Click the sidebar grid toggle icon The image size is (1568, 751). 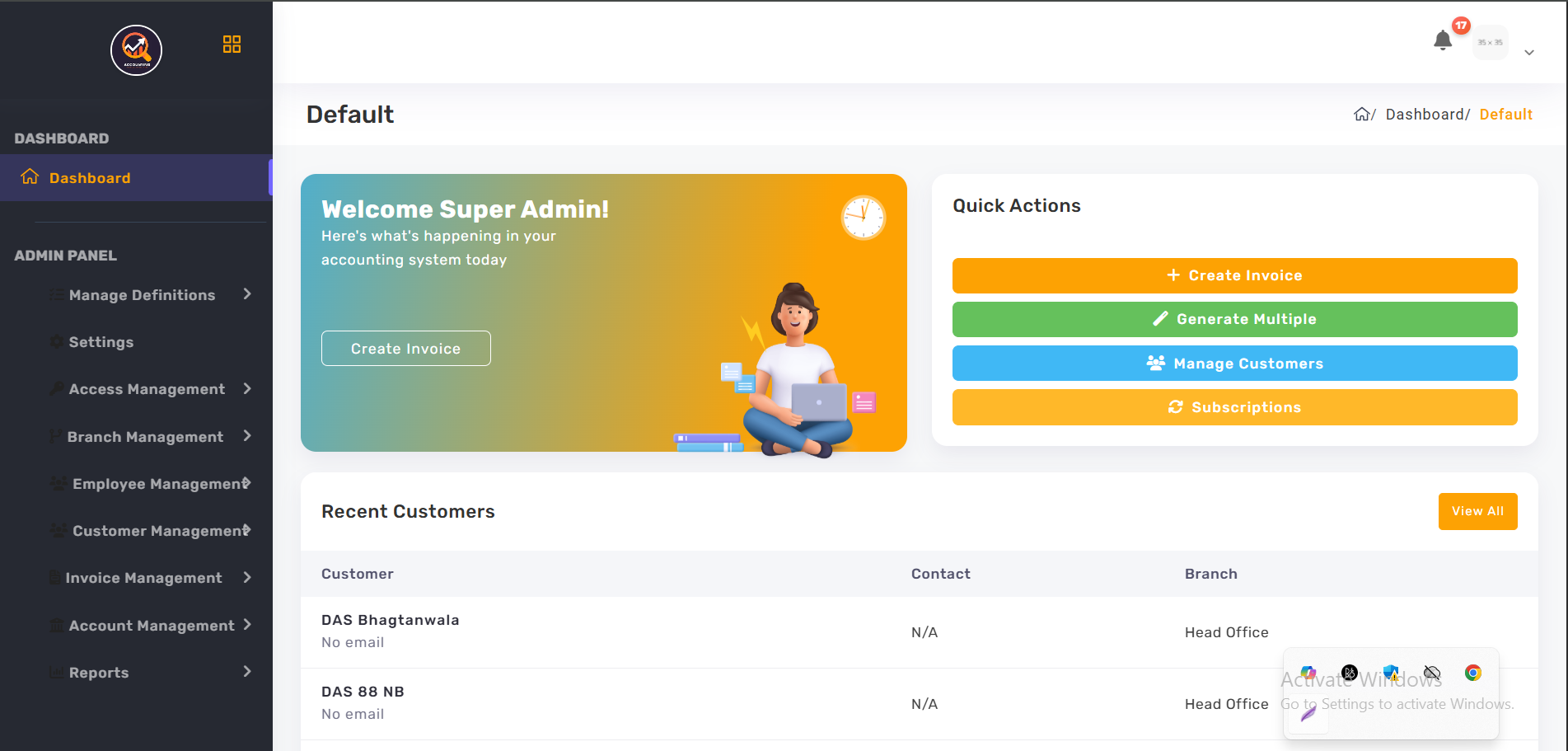pos(232,45)
